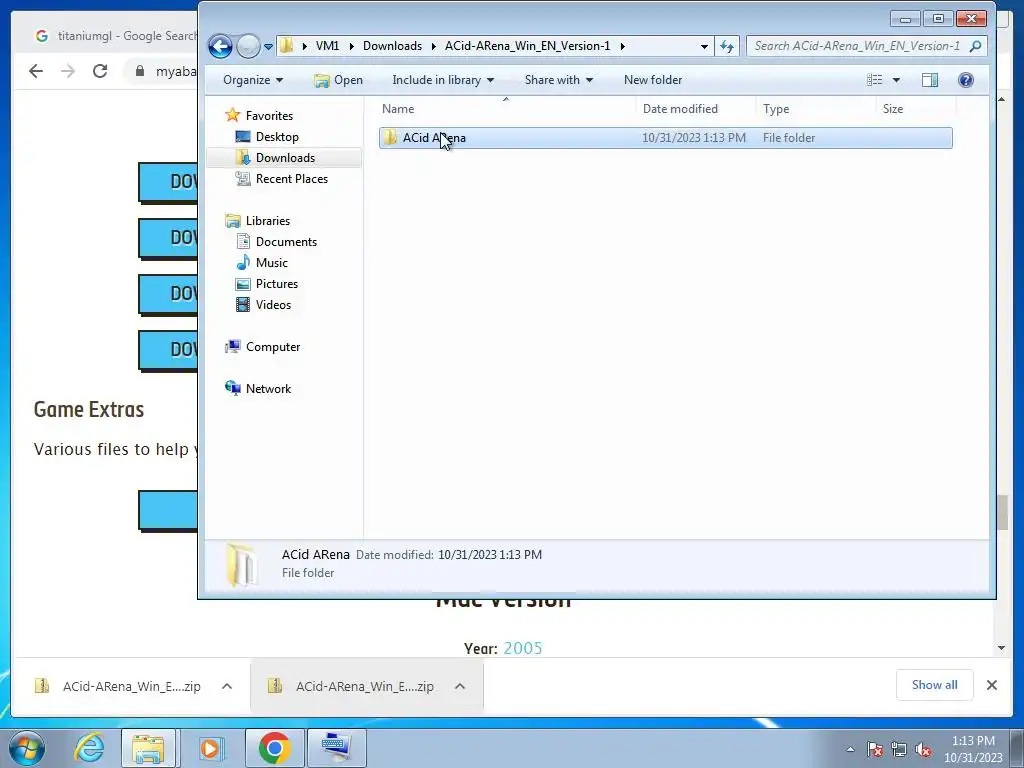Click the 2005 year link on the webpage
1024x768 pixels.
[523, 648]
